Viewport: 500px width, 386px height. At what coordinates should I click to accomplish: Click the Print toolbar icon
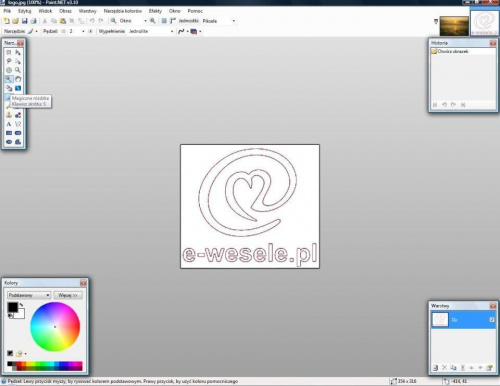click(33, 21)
